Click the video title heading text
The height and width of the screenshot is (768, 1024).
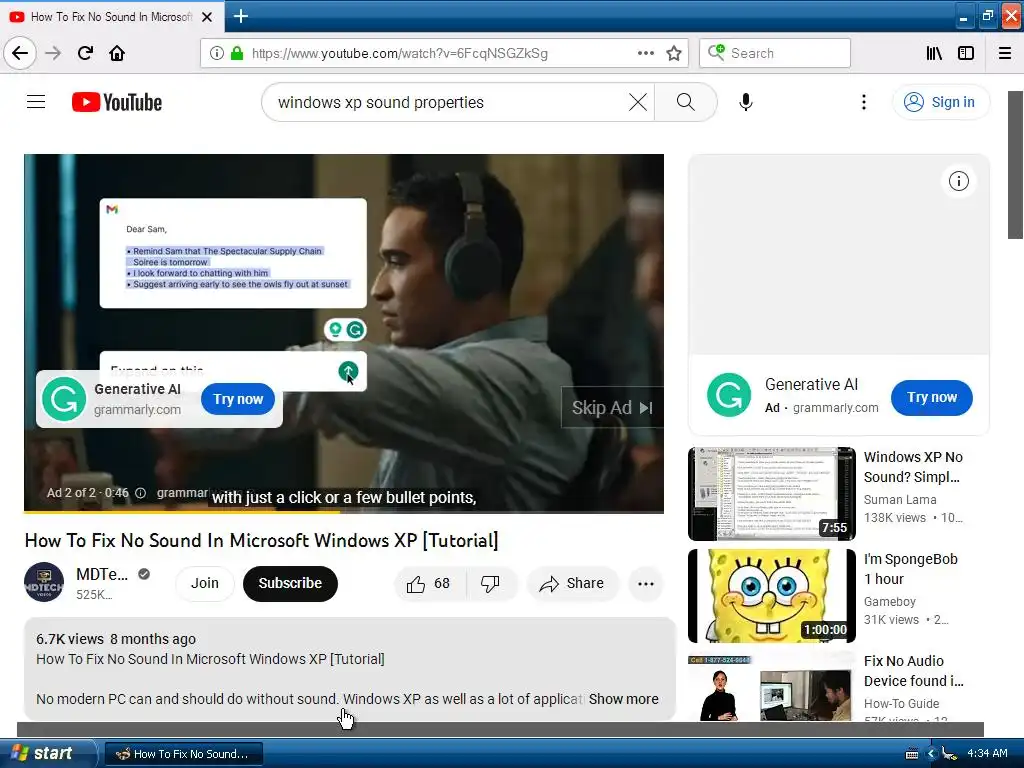click(x=261, y=540)
